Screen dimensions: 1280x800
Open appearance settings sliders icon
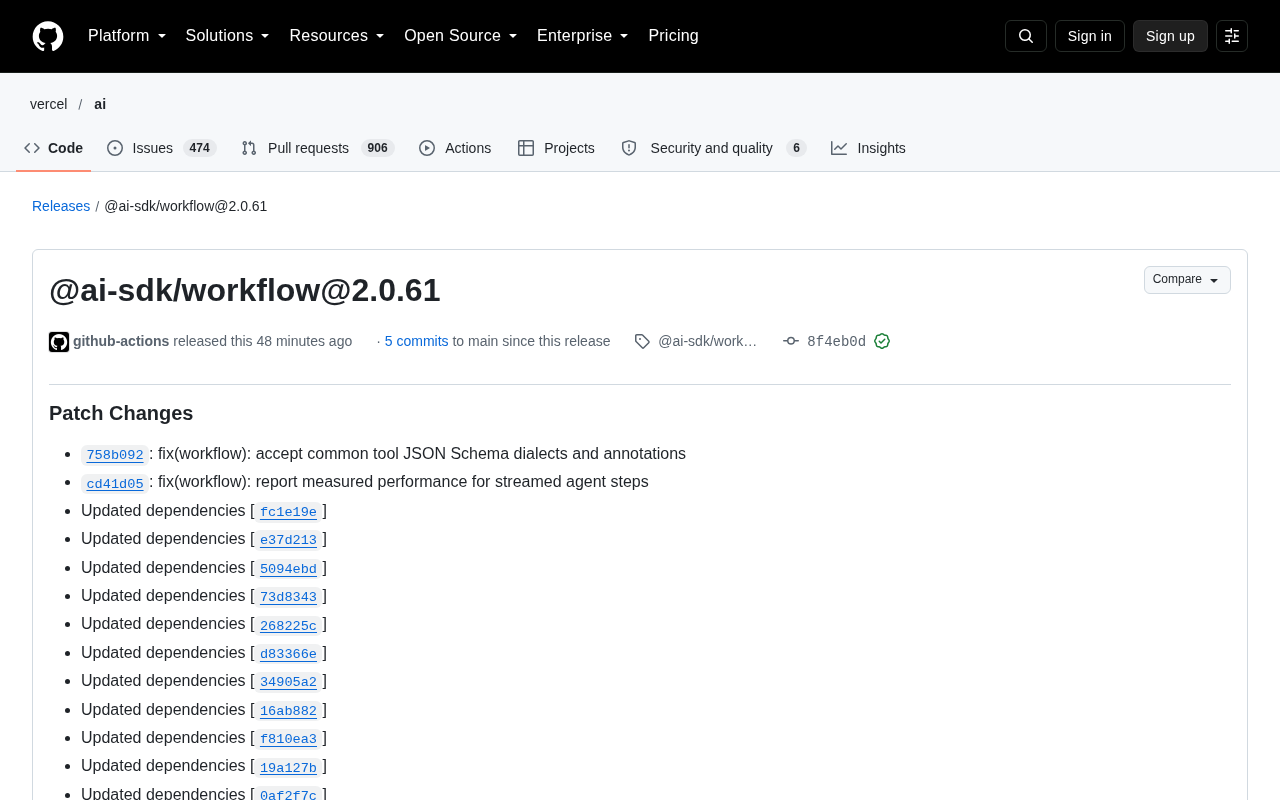pyautogui.click(x=1232, y=36)
